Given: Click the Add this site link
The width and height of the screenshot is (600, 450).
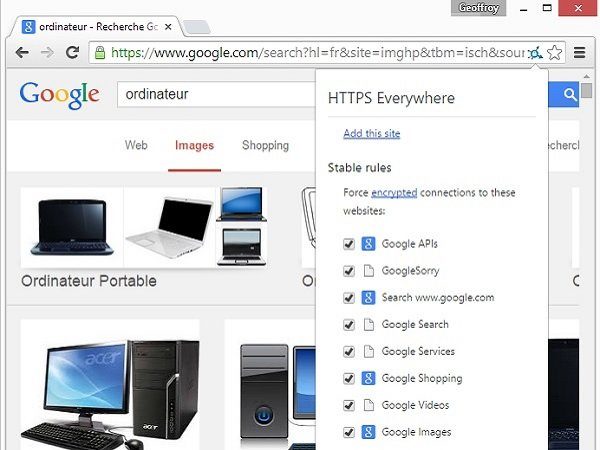Looking at the screenshot, I should coord(372,134).
